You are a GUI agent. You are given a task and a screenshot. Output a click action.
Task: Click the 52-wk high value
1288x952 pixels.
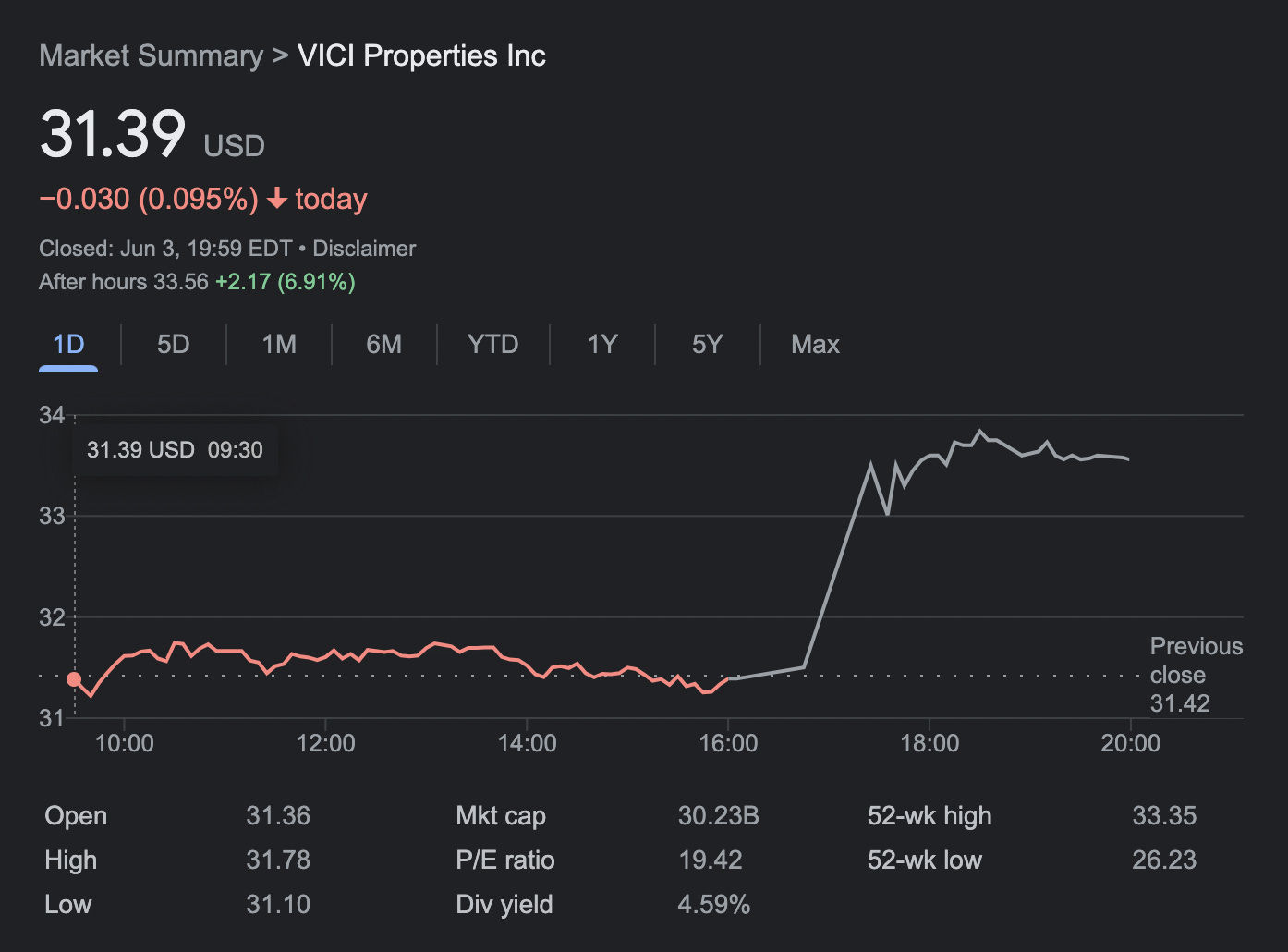pyautogui.click(x=1165, y=815)
